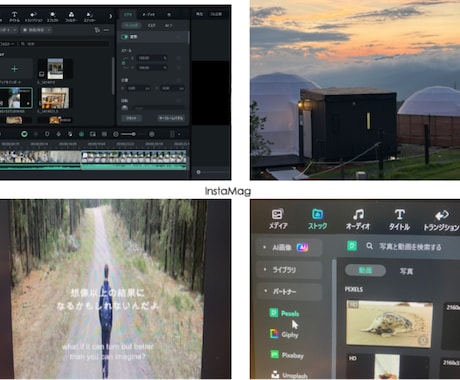This screenshot has height=380, width=460.
Task: Switch to first tab of properties panel
Action: 128,15
